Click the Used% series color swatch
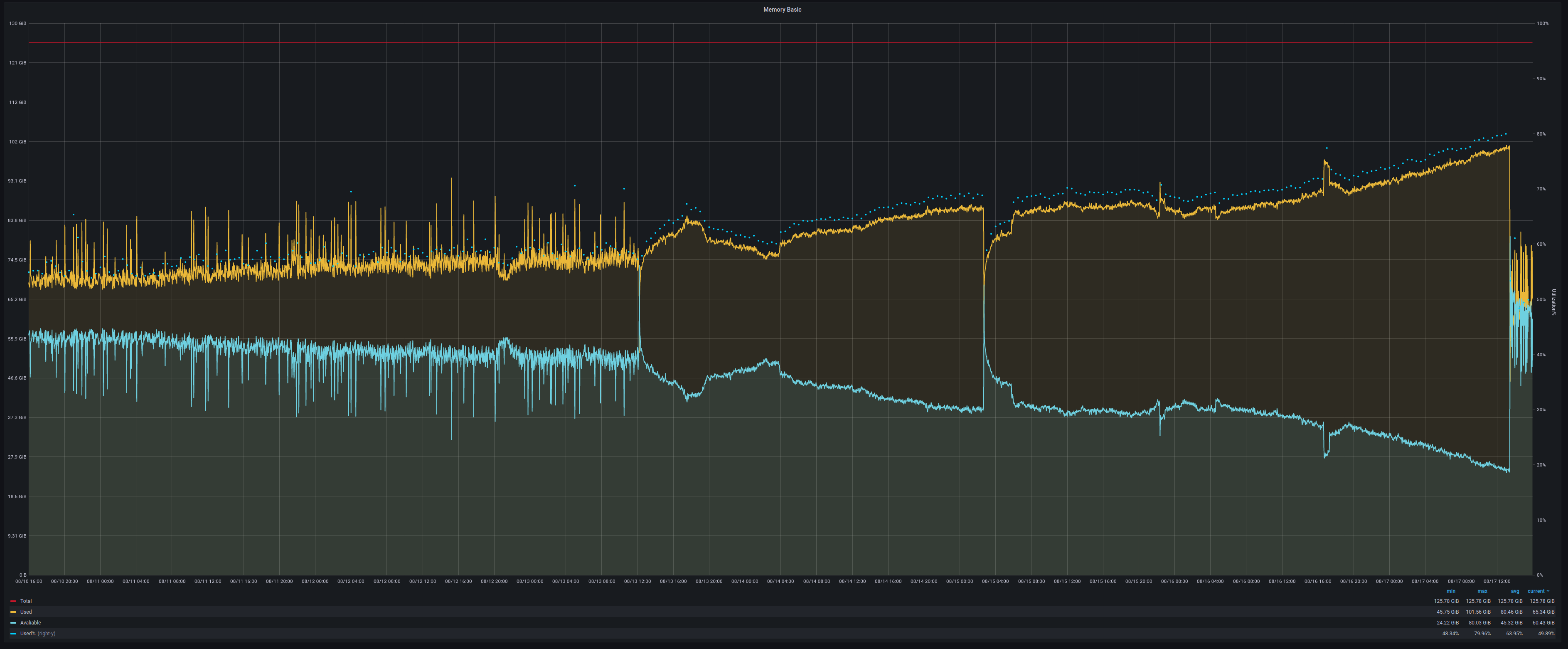The image size is (1568, 649). coord(13,634)
